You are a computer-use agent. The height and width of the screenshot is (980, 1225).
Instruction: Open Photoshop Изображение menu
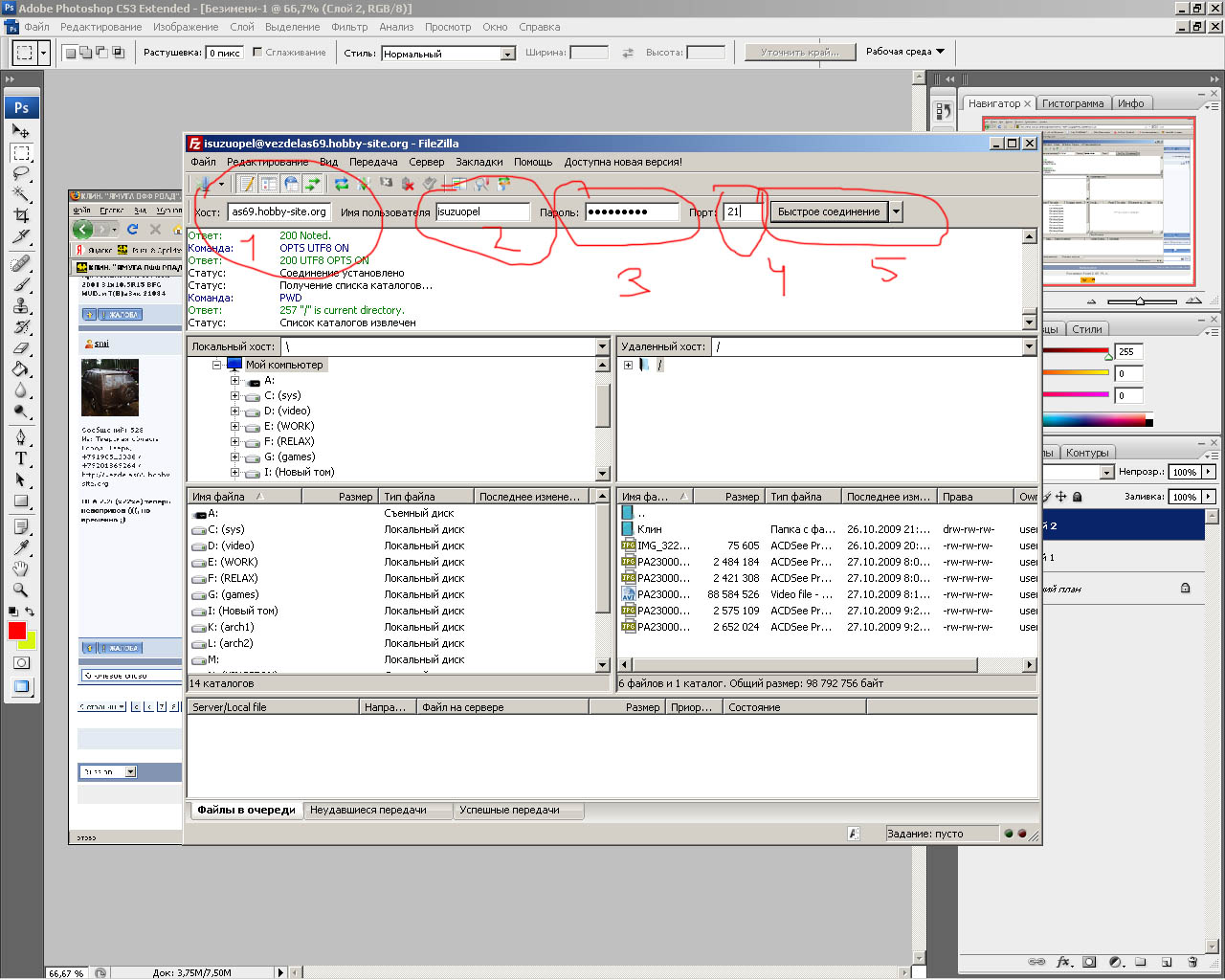pyautogui.click(x=186, y=27)
